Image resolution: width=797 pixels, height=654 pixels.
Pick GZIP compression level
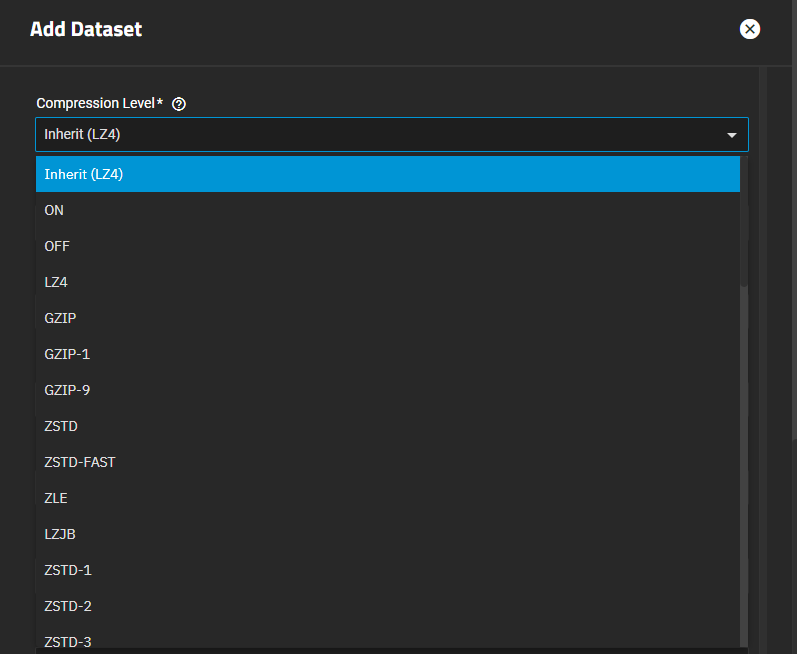click(388, 318)
